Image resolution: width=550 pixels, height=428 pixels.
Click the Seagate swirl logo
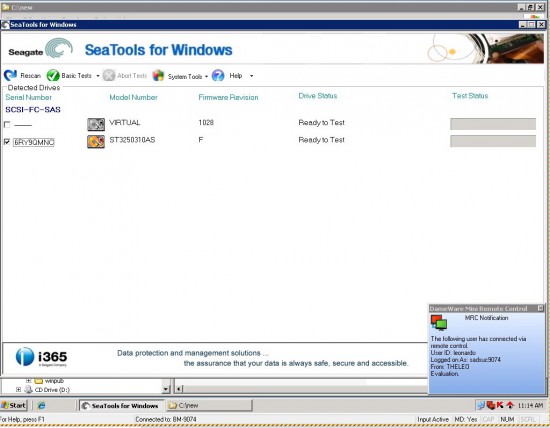[59, 48]
